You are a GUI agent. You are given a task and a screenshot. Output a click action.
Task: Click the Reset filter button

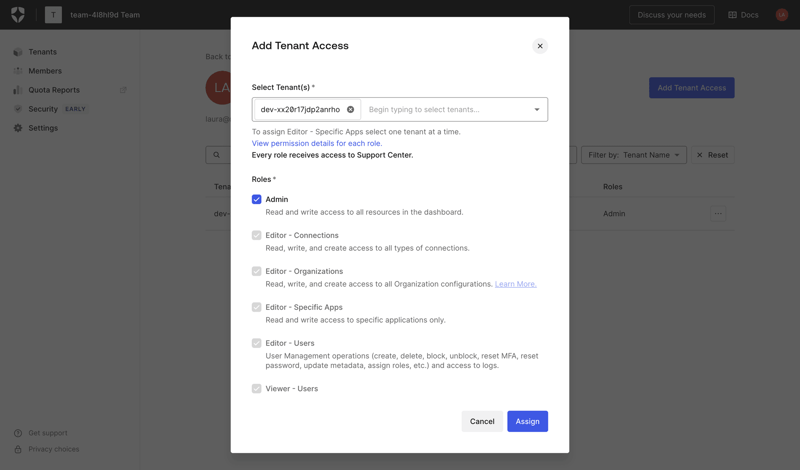(712, 155)
